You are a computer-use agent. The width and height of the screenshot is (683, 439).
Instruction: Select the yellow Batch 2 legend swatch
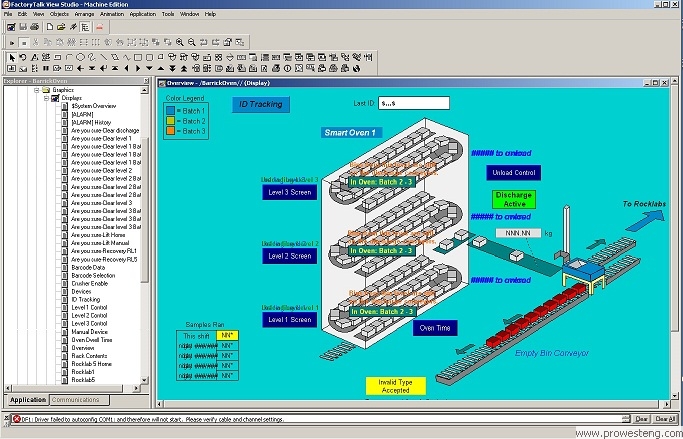tap(170, 121)
